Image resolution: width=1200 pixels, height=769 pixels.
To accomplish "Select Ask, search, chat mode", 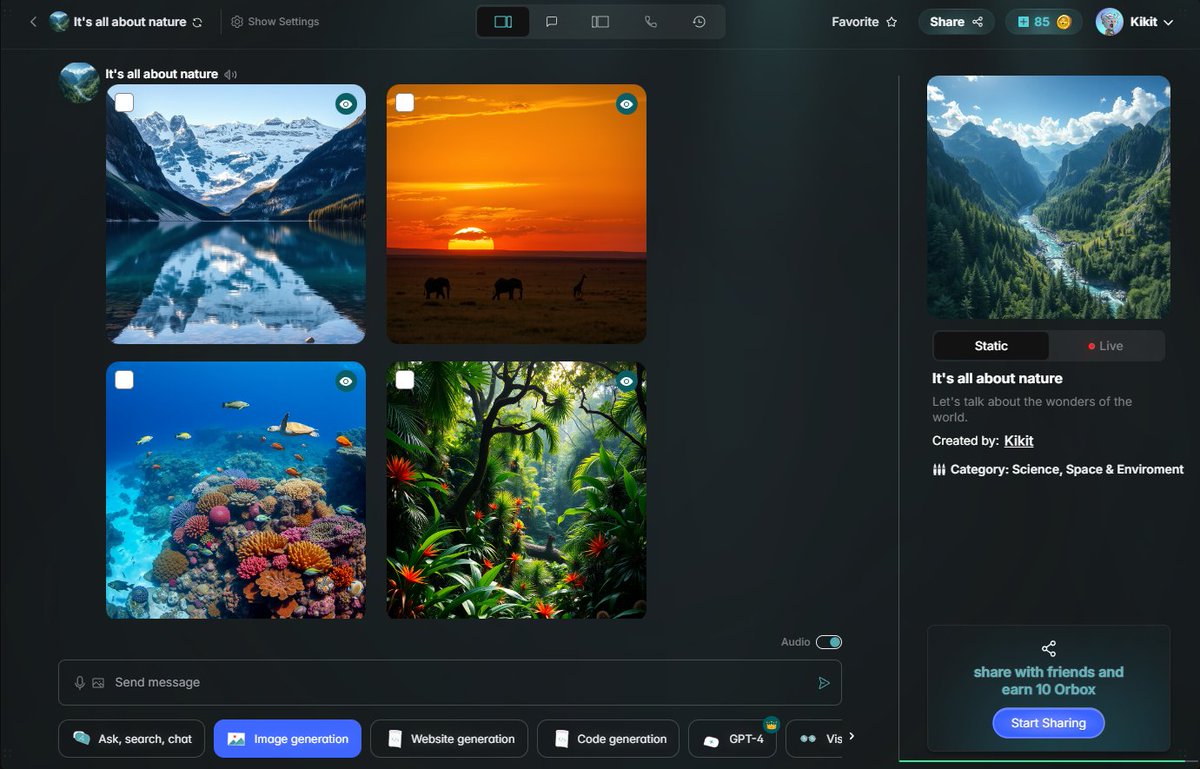I will (132, 739).
